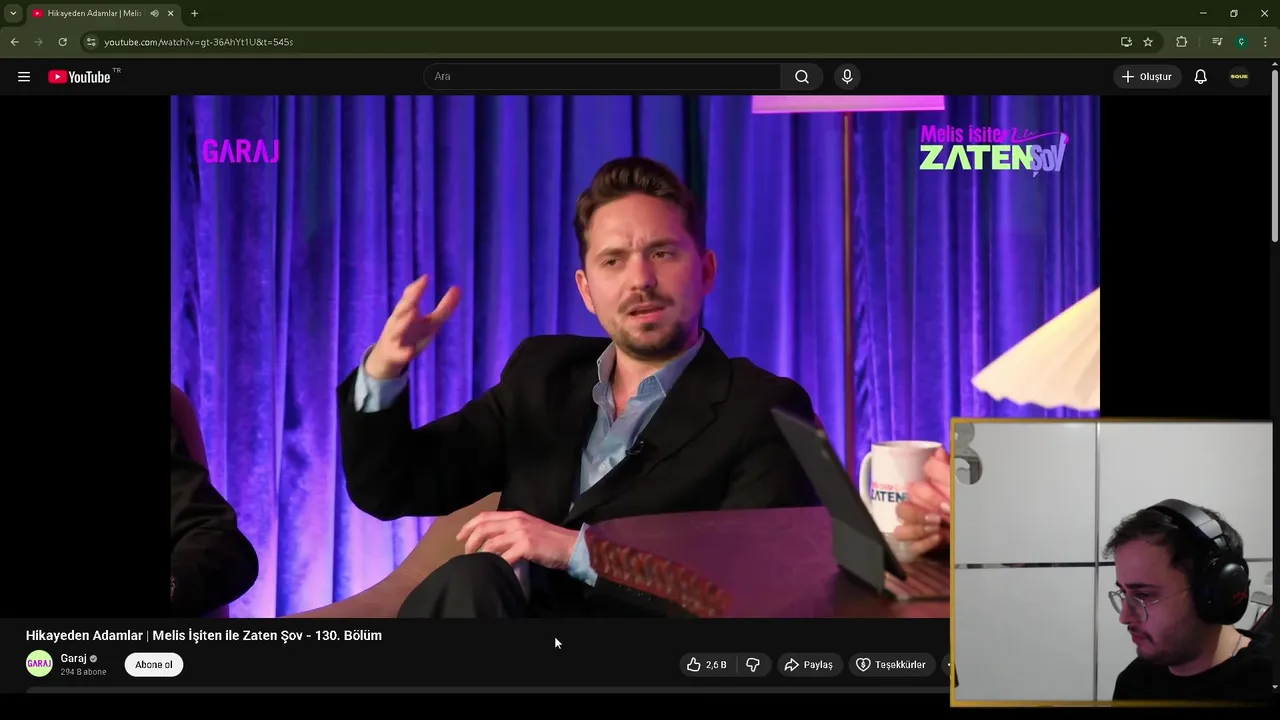Dislike the video with thumbs down
The height and width of the screenshot is (720, 1280).
pyautogui.click(x=753, y=665)
